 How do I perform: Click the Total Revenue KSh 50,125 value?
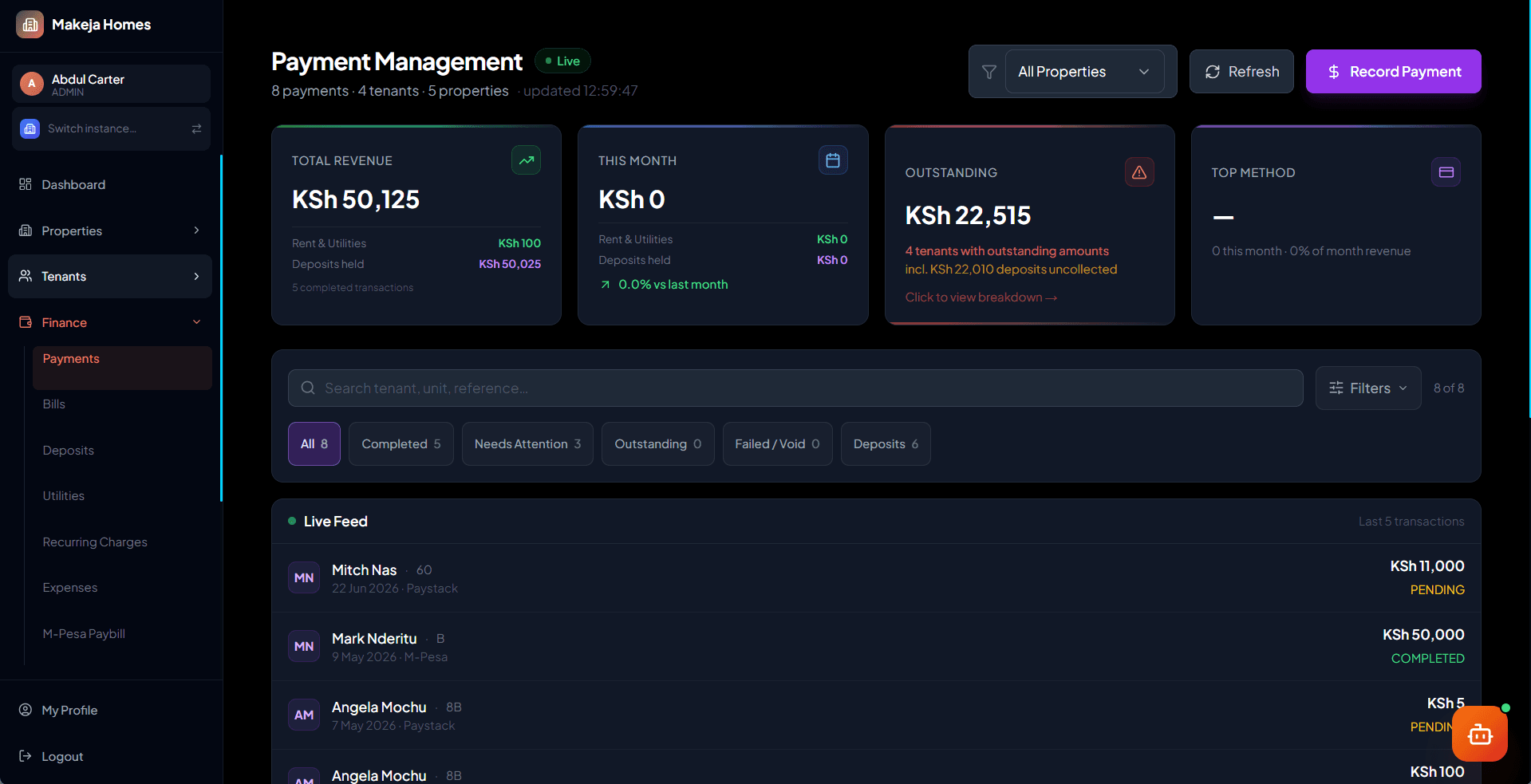pyautogui.click(x=356, y=199)
